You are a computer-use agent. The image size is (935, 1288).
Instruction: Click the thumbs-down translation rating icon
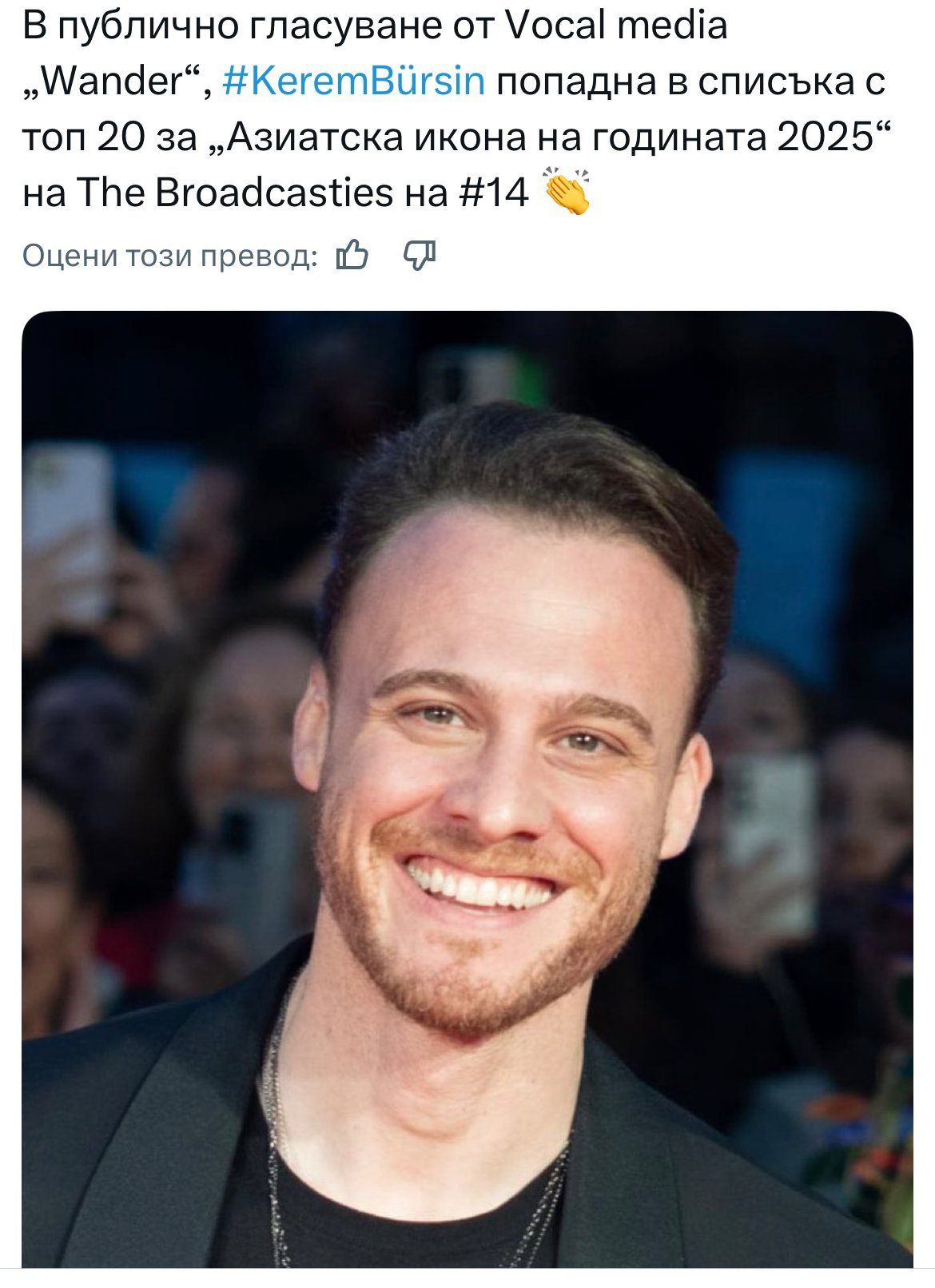point(420,256)
